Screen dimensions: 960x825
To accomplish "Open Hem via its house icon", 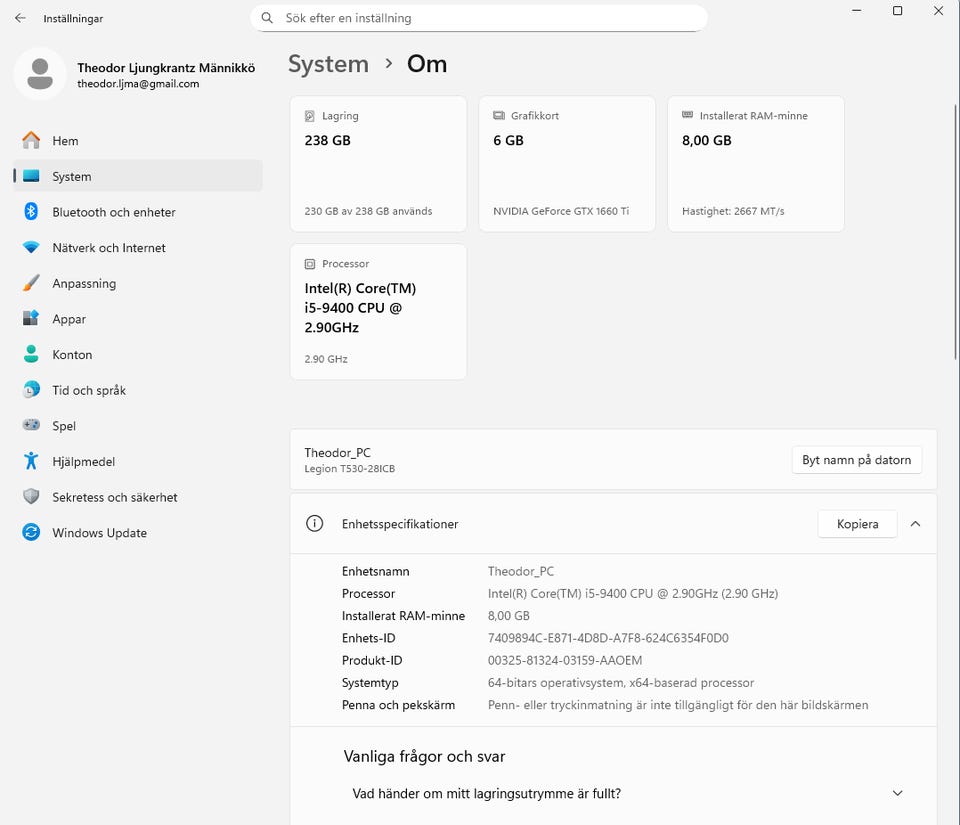I will point(32,141).
